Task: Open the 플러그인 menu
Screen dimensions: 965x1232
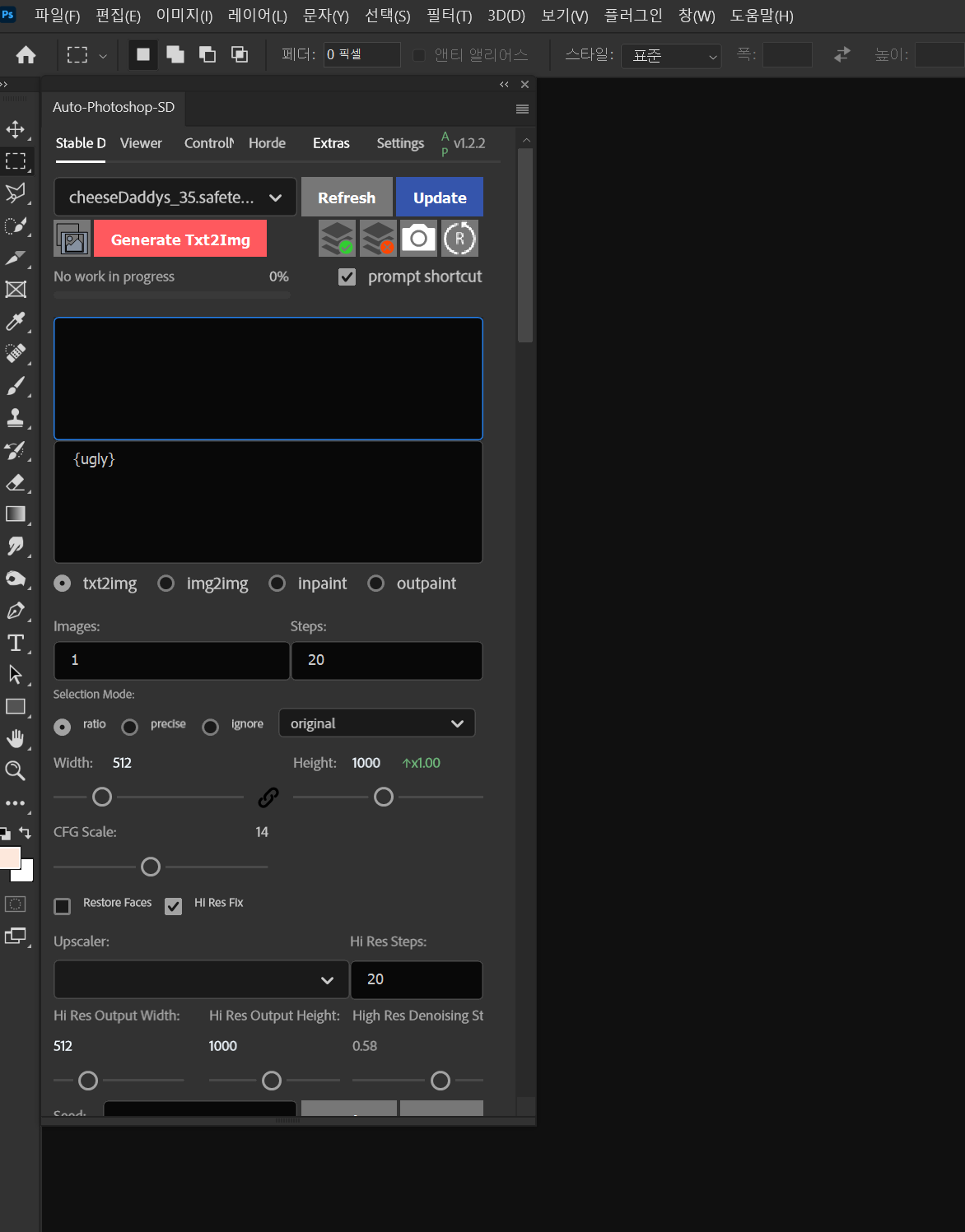Action: (633, 16)
